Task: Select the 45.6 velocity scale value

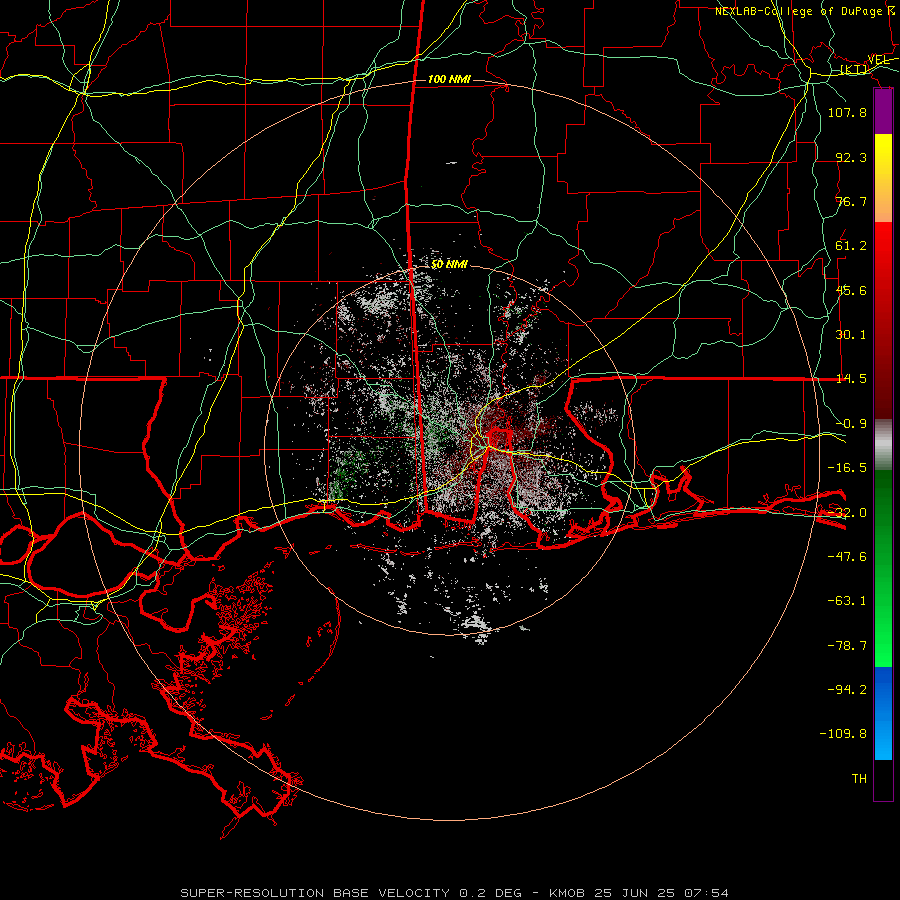Action: pyautogui.click(x=851, y=290)
